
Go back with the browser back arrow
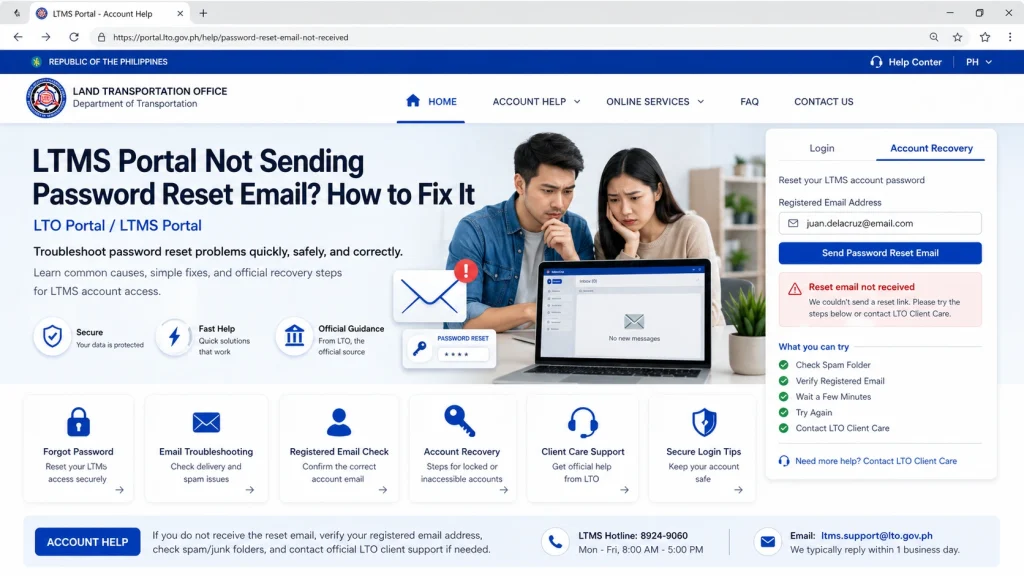click(18, 37)
